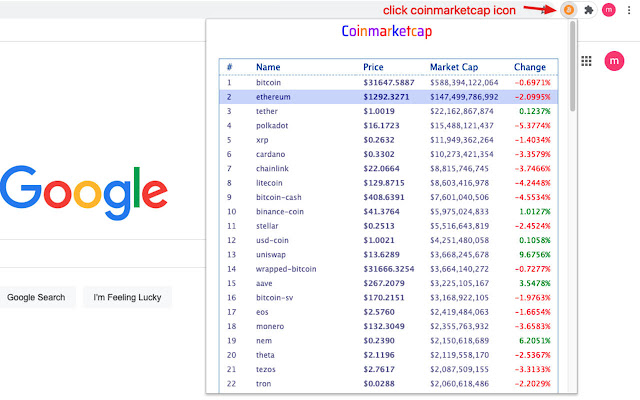Select the usd-coin row name

[272, 240]
